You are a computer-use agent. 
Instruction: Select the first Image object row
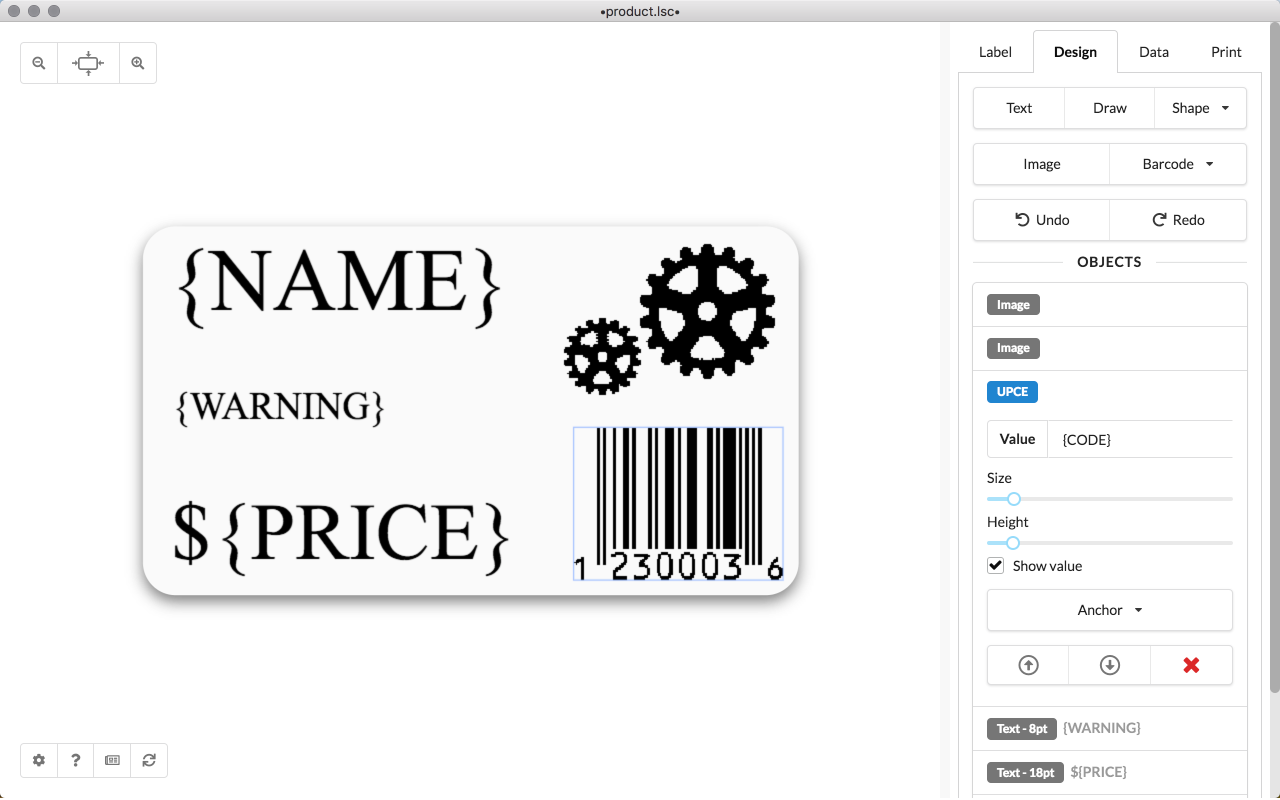[x=1110, y=305]
